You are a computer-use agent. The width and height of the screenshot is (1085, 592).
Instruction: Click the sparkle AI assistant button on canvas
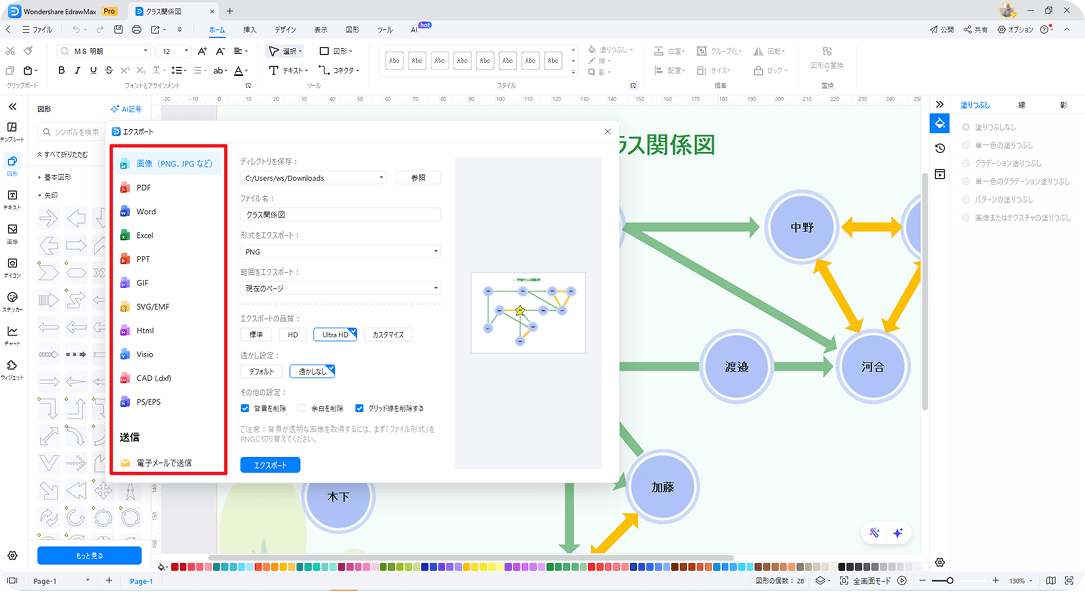pyautogui.click(x=898, y=533)
